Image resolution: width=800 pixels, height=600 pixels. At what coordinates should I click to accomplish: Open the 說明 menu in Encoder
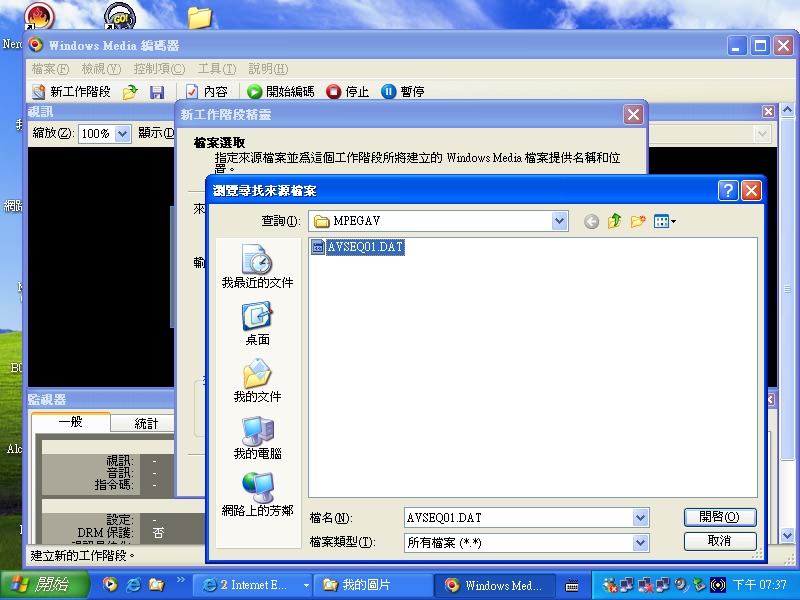point(268,69)
